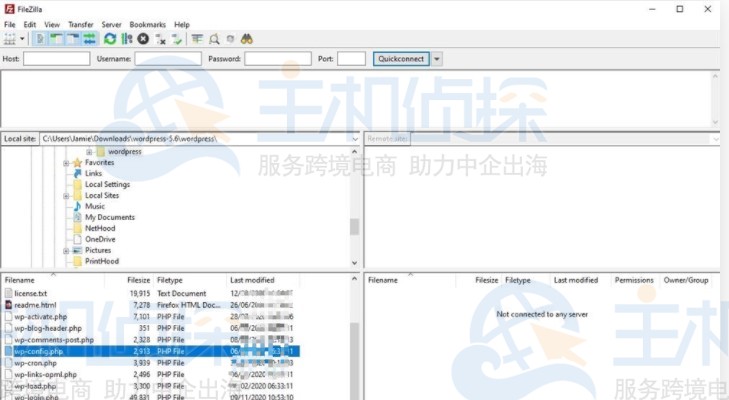Click the message log scrollbar down arrow

pyautogui.click(x=715, y=122)
